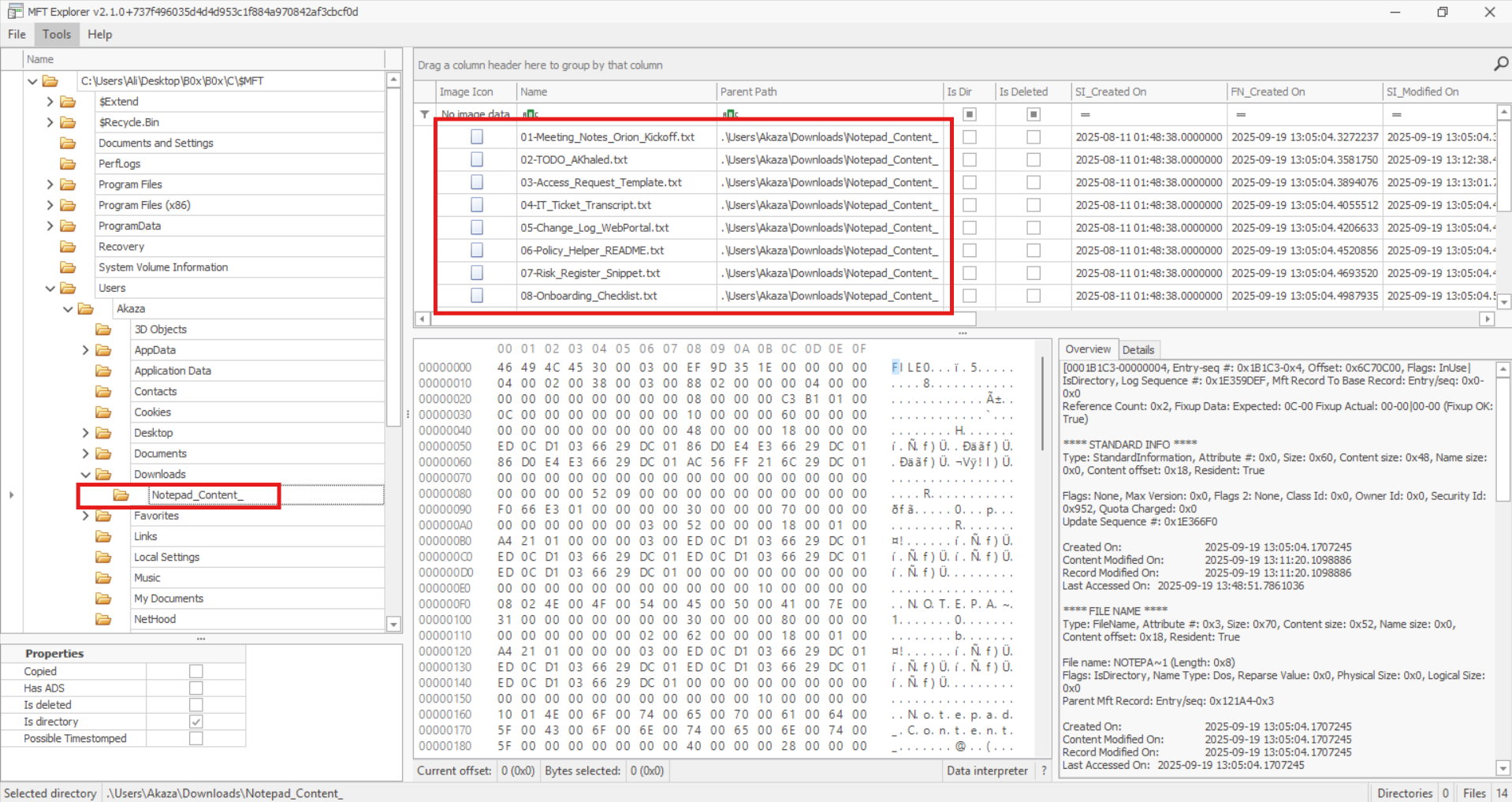The height and width of the screenshot is (802, 1512).
Task: Collapse the Users tree node
Action: [x=50, y=288]
